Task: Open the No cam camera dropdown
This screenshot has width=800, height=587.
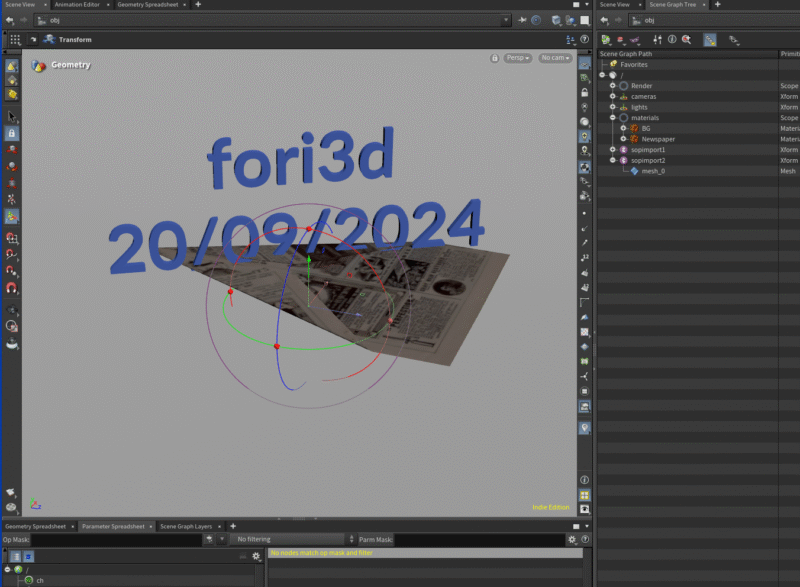Action: 554,58
